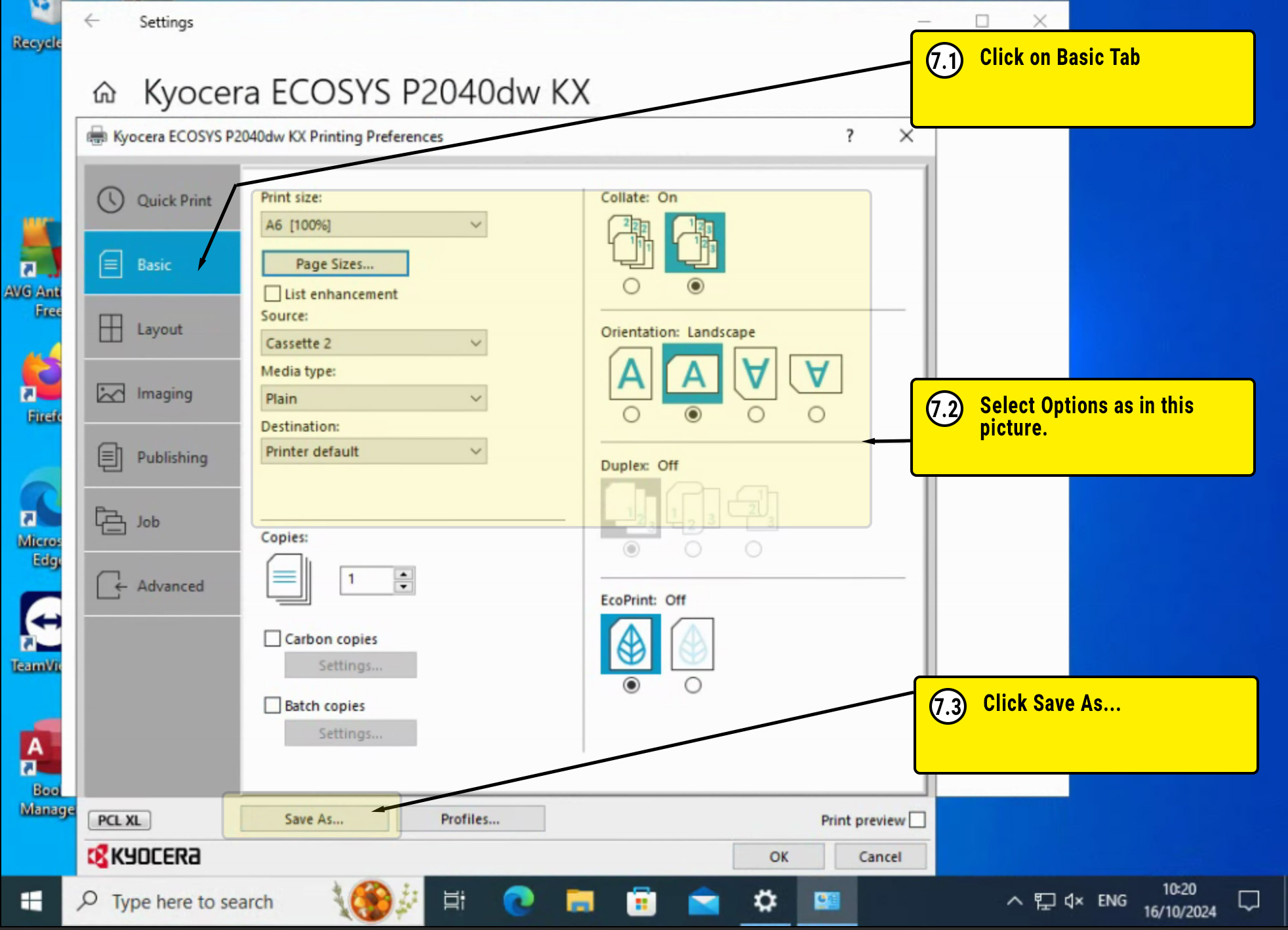Open Settings gear in the taskbar
The image size is (1288, 930).
(765, 901)
